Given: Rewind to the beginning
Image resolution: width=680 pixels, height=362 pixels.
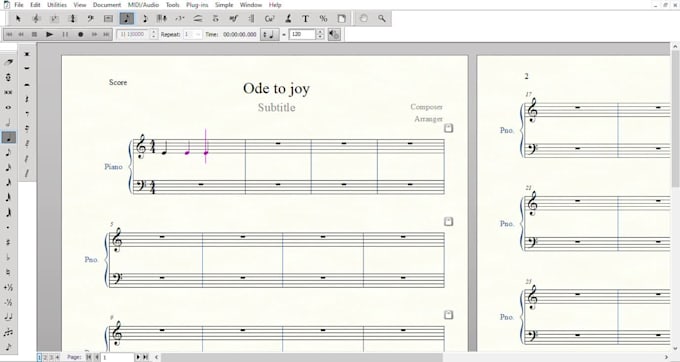Looking at the screenshot, I should pyautogui.click(x=9, y=34).
